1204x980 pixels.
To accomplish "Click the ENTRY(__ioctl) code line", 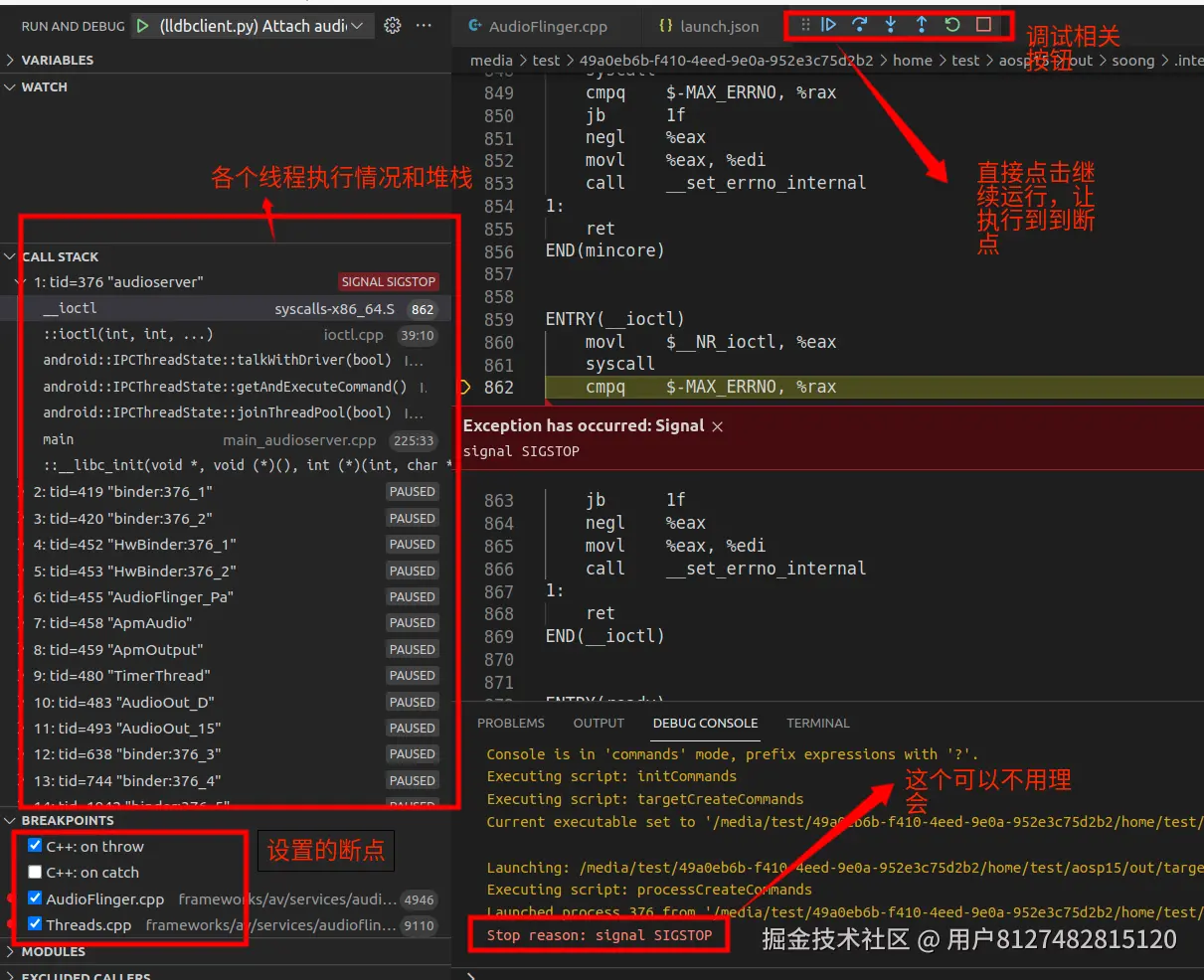I will [x=615, y=319].
